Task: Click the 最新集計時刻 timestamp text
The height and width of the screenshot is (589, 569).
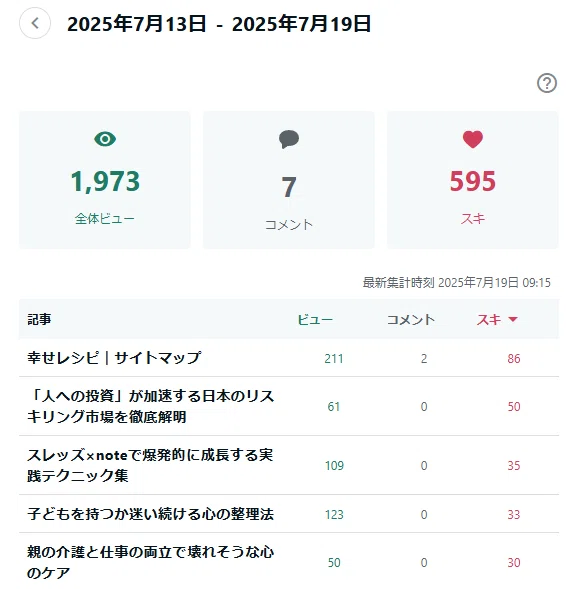Action: (456, 282)
